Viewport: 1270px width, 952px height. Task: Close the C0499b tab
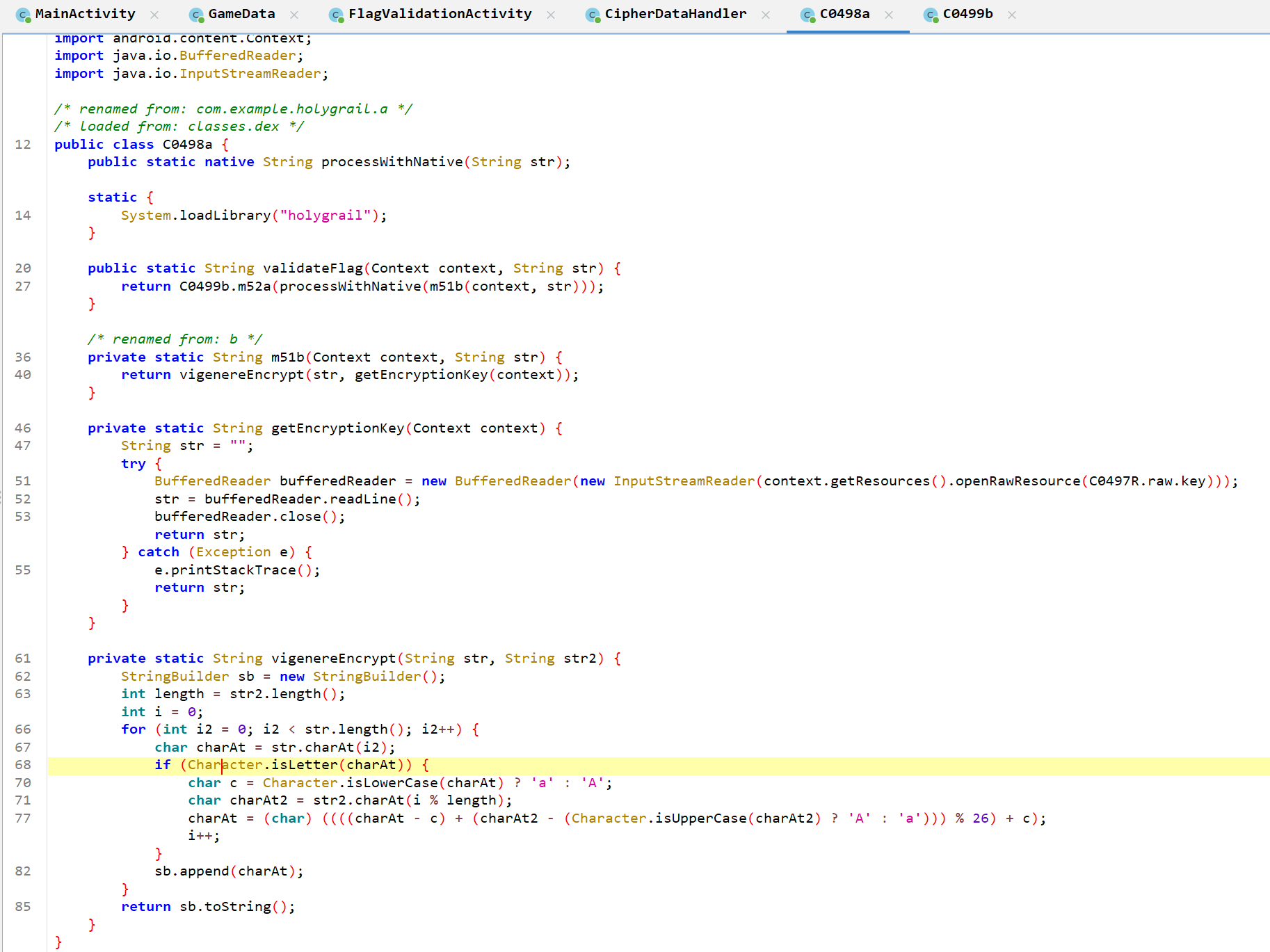pyautogui.click(x=1012, y=15)
